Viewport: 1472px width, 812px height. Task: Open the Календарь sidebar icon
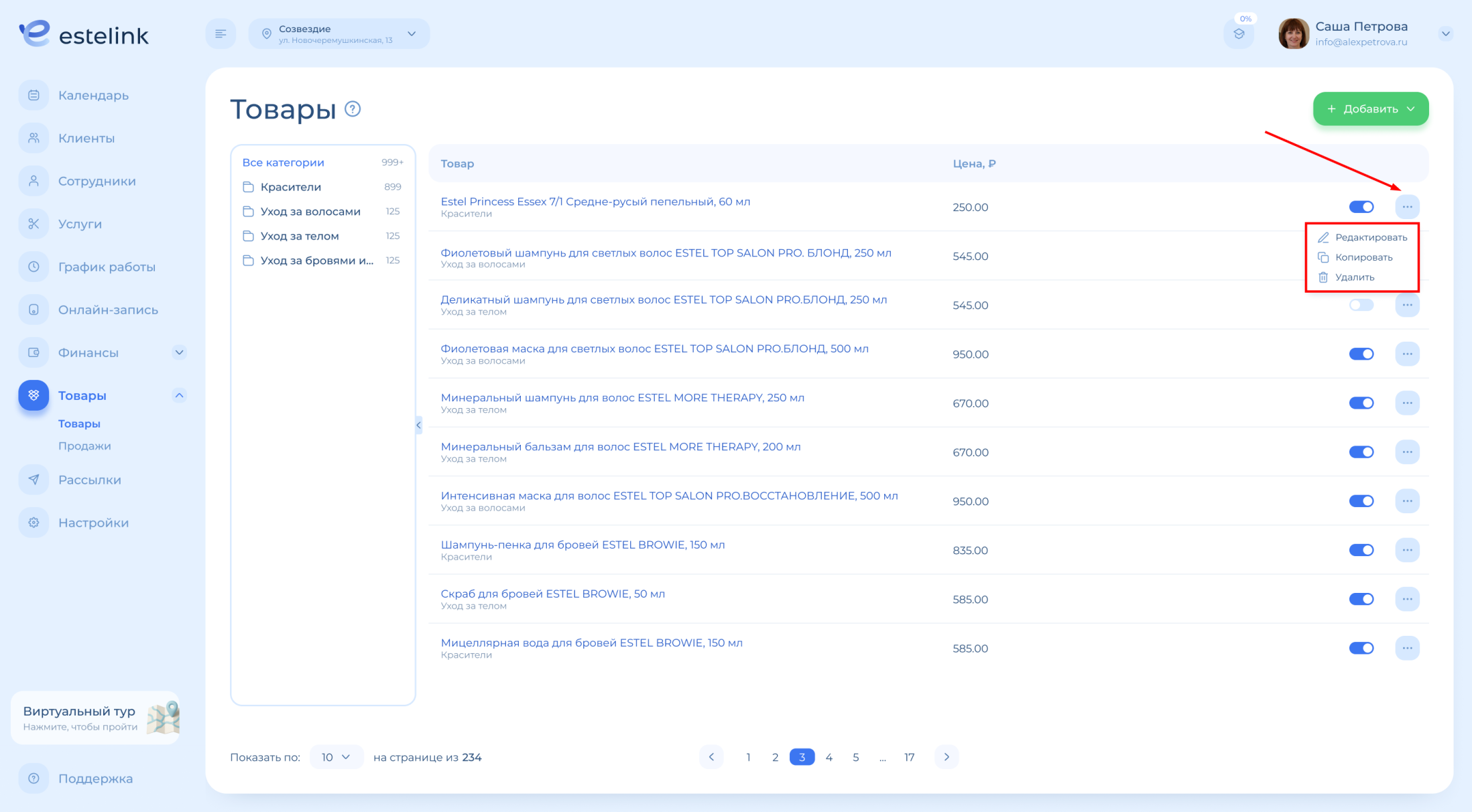pyautogui.click(x=34, y=95)
